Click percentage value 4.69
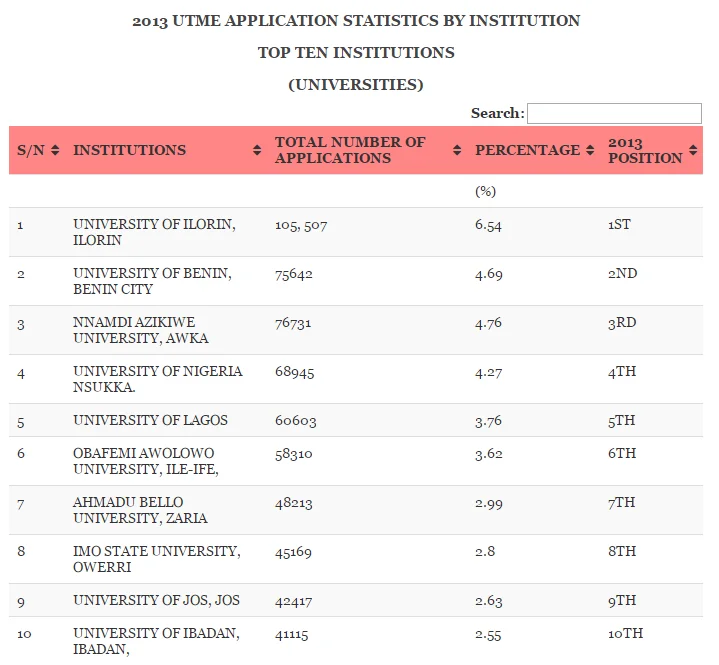 coord(489,274)
